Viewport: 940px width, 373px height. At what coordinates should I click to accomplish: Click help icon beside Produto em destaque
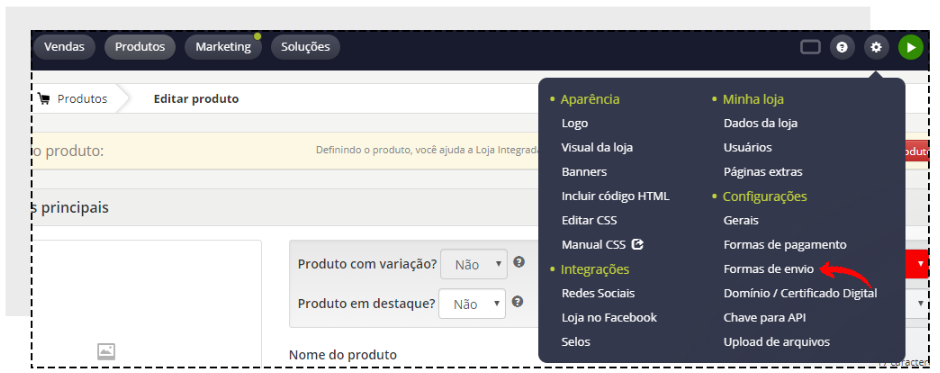pos(517,302)
